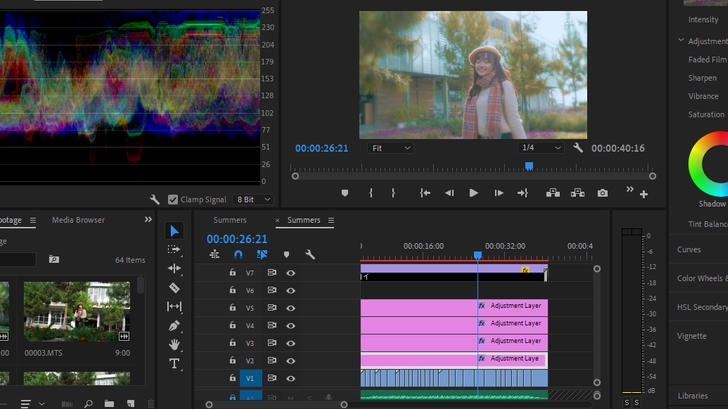Toggle lock on track V3
Viewport: 728px width, 409px height.
point(233,343)
